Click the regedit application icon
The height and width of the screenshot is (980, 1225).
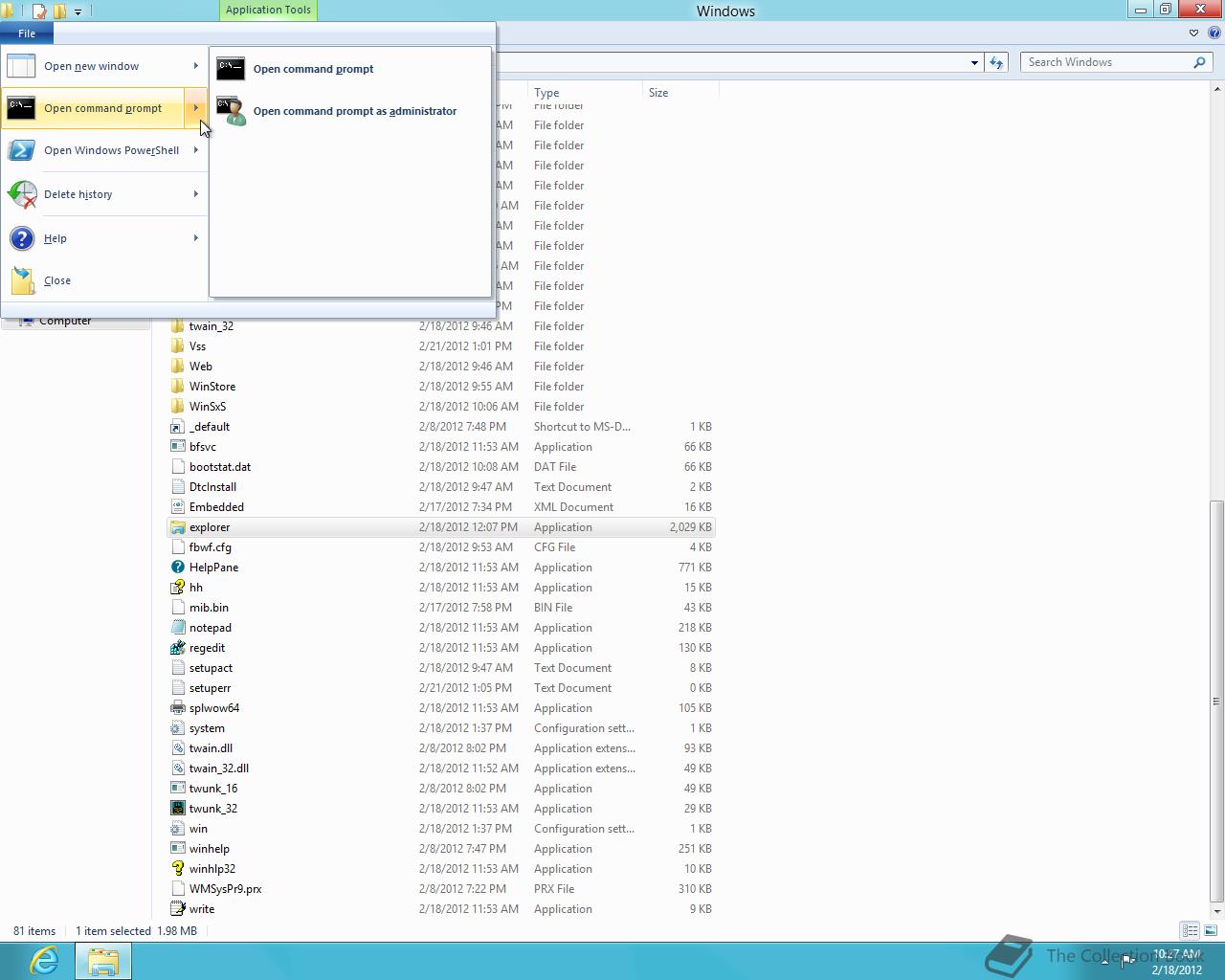(x=177, y=648)
